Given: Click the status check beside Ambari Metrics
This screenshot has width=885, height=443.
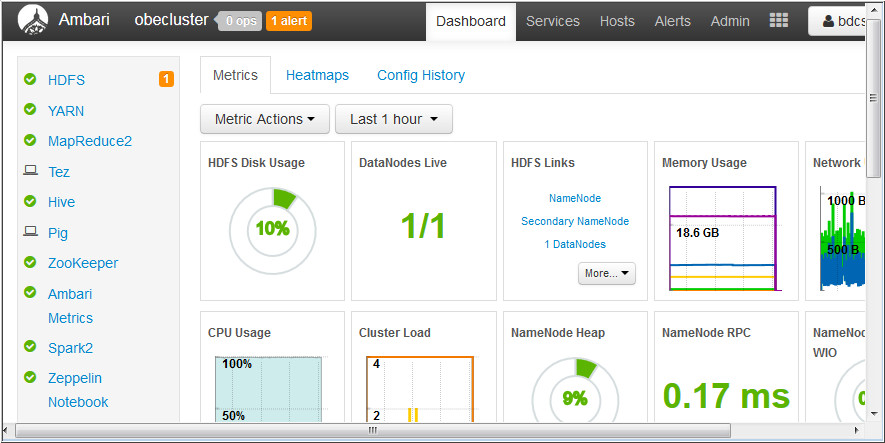Looking at the screenshot, I should (30, 292).
